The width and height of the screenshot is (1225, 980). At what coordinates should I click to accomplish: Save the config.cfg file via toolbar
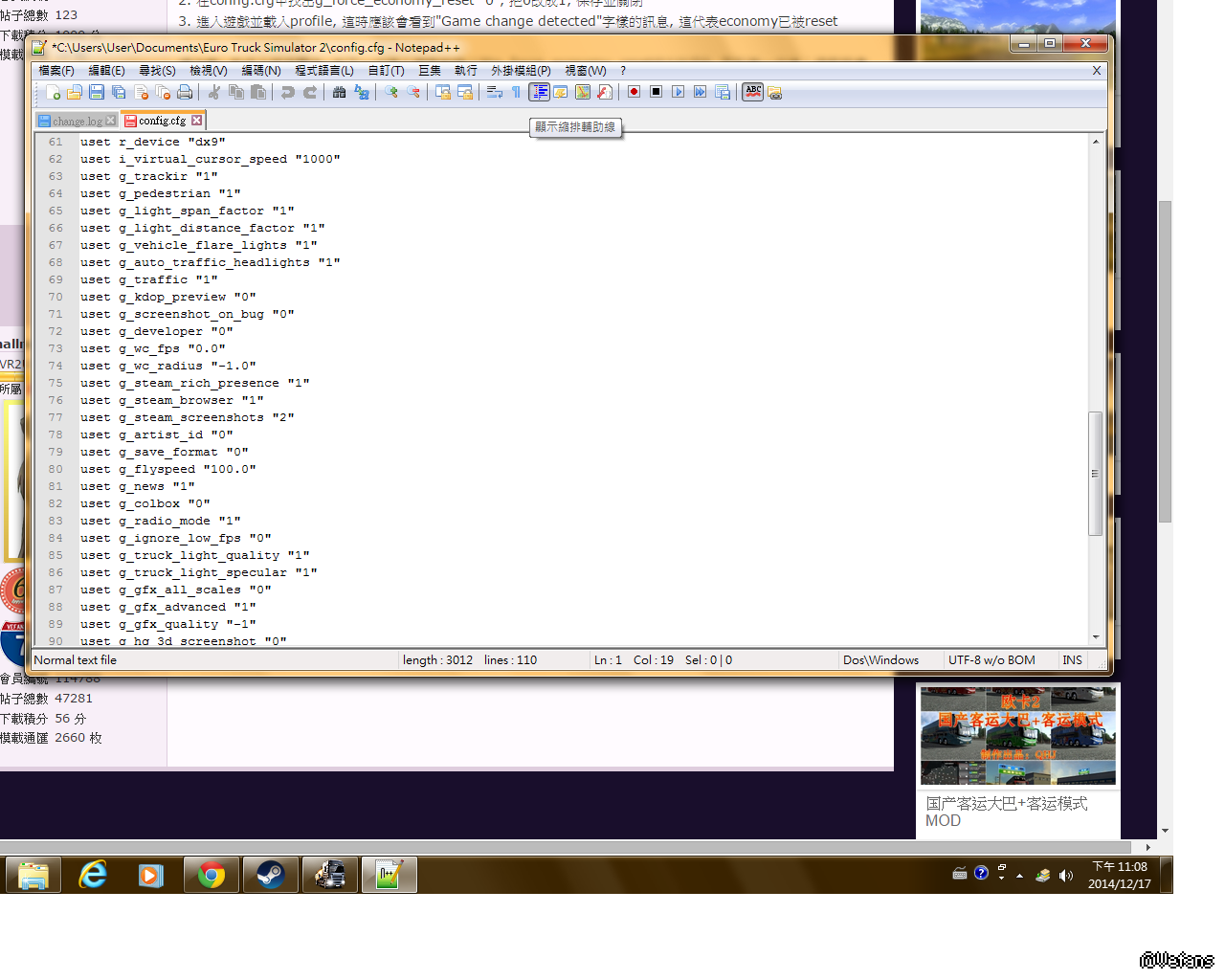[97, 92]
